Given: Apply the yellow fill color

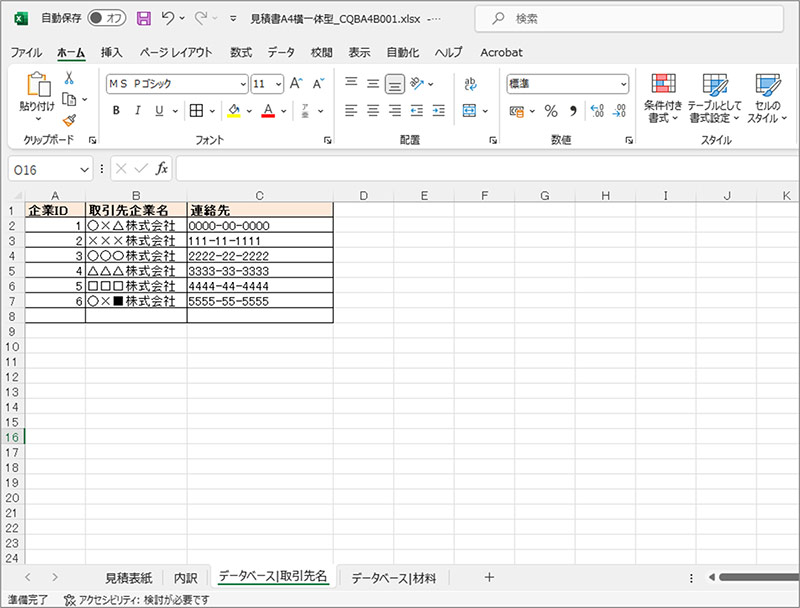Looking at the screenshot, I should coord(234,111).
